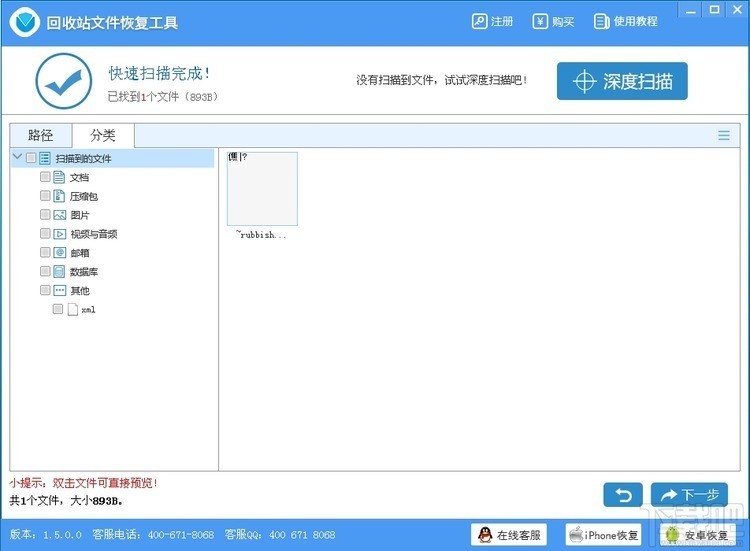750x551 pixels.
Task: Switch to the 分类 tab
Action: point(103,135)
